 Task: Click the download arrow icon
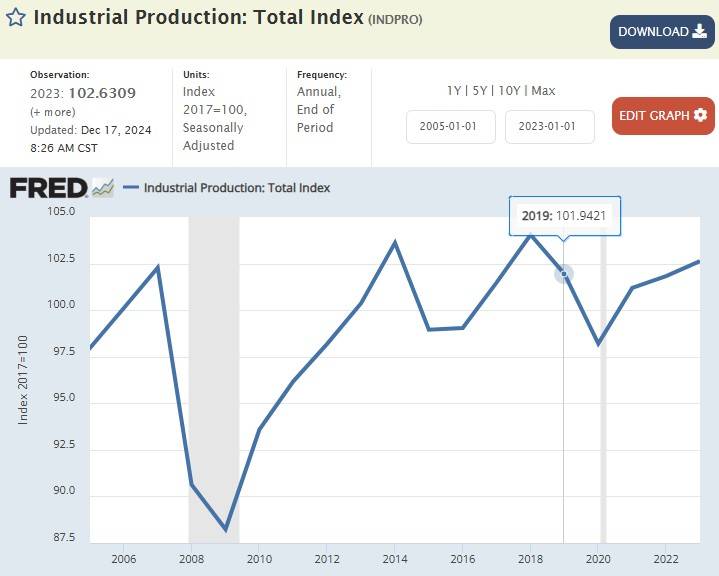pyautogui.click(x=698, y=32)
